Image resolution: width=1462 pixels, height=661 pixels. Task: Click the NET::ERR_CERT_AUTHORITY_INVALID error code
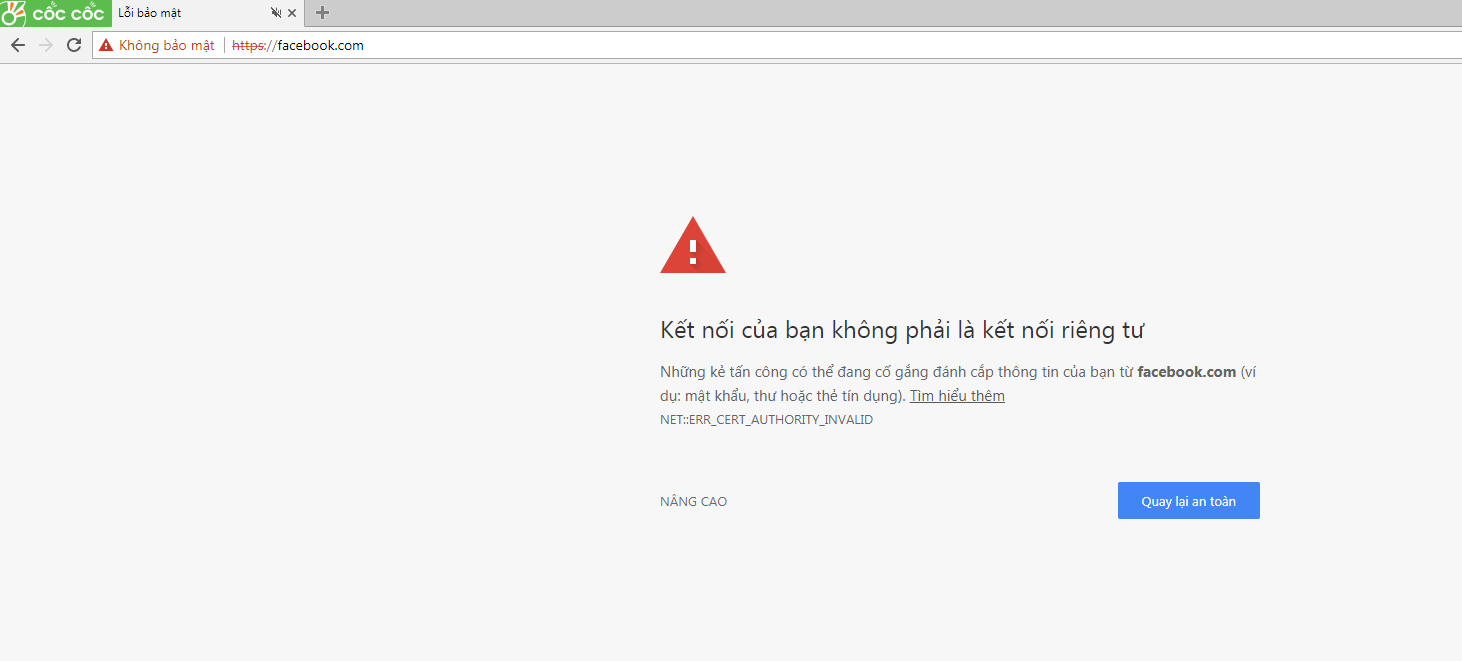coord(766,420)
